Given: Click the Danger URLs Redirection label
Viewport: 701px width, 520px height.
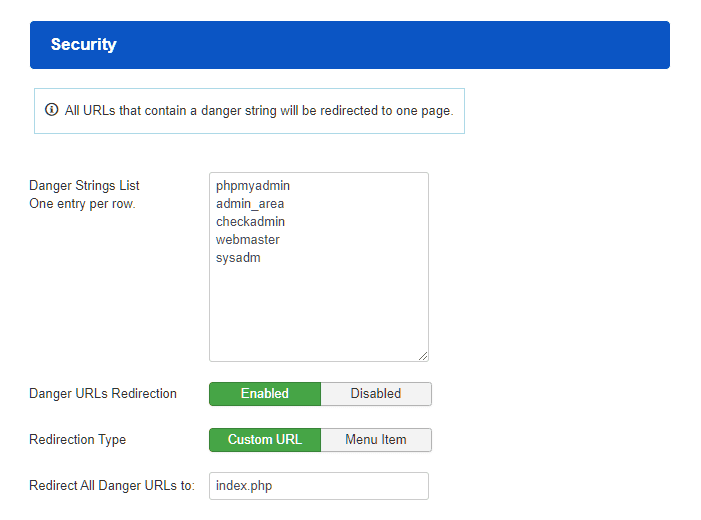Looking at the screenshot, I should pos(103,394).
